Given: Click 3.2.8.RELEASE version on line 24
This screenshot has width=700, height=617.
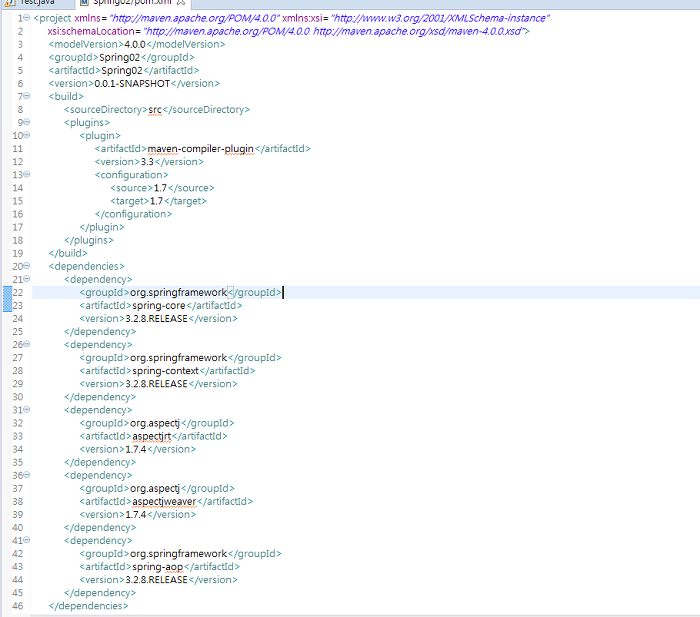Looking at the screenshot, I should (156, 319).
